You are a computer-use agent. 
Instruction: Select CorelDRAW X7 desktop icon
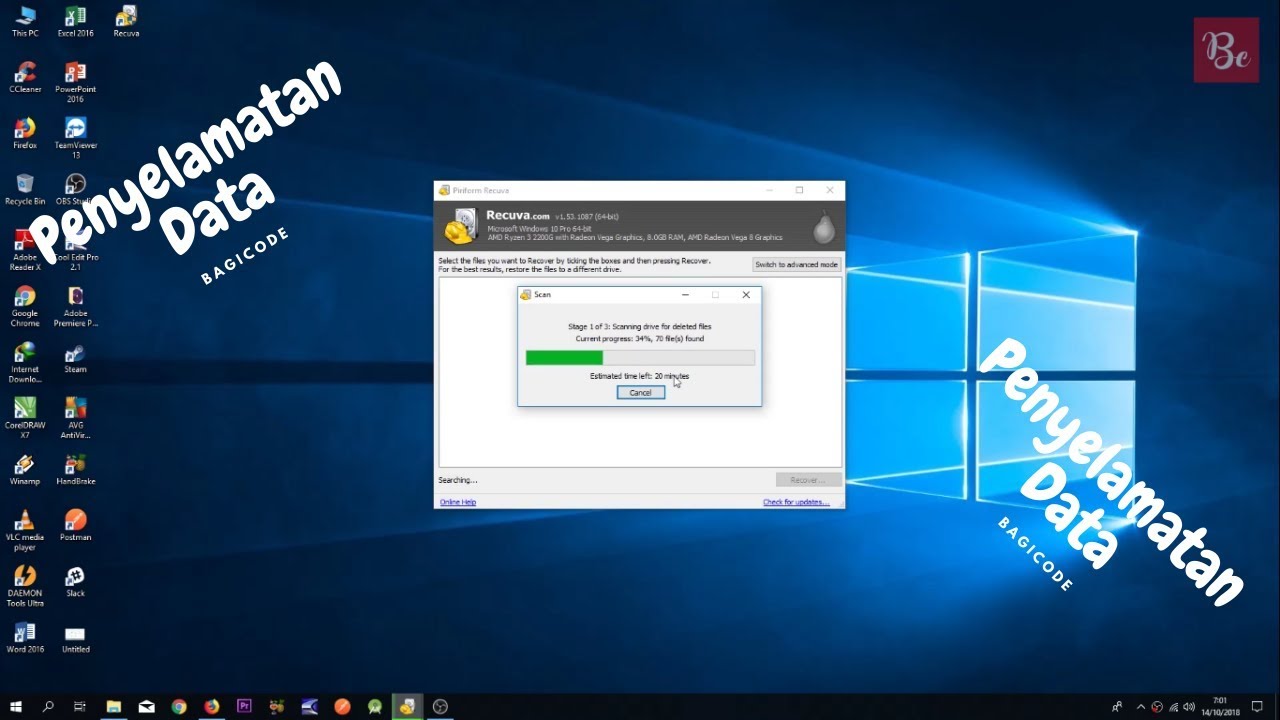25,418
